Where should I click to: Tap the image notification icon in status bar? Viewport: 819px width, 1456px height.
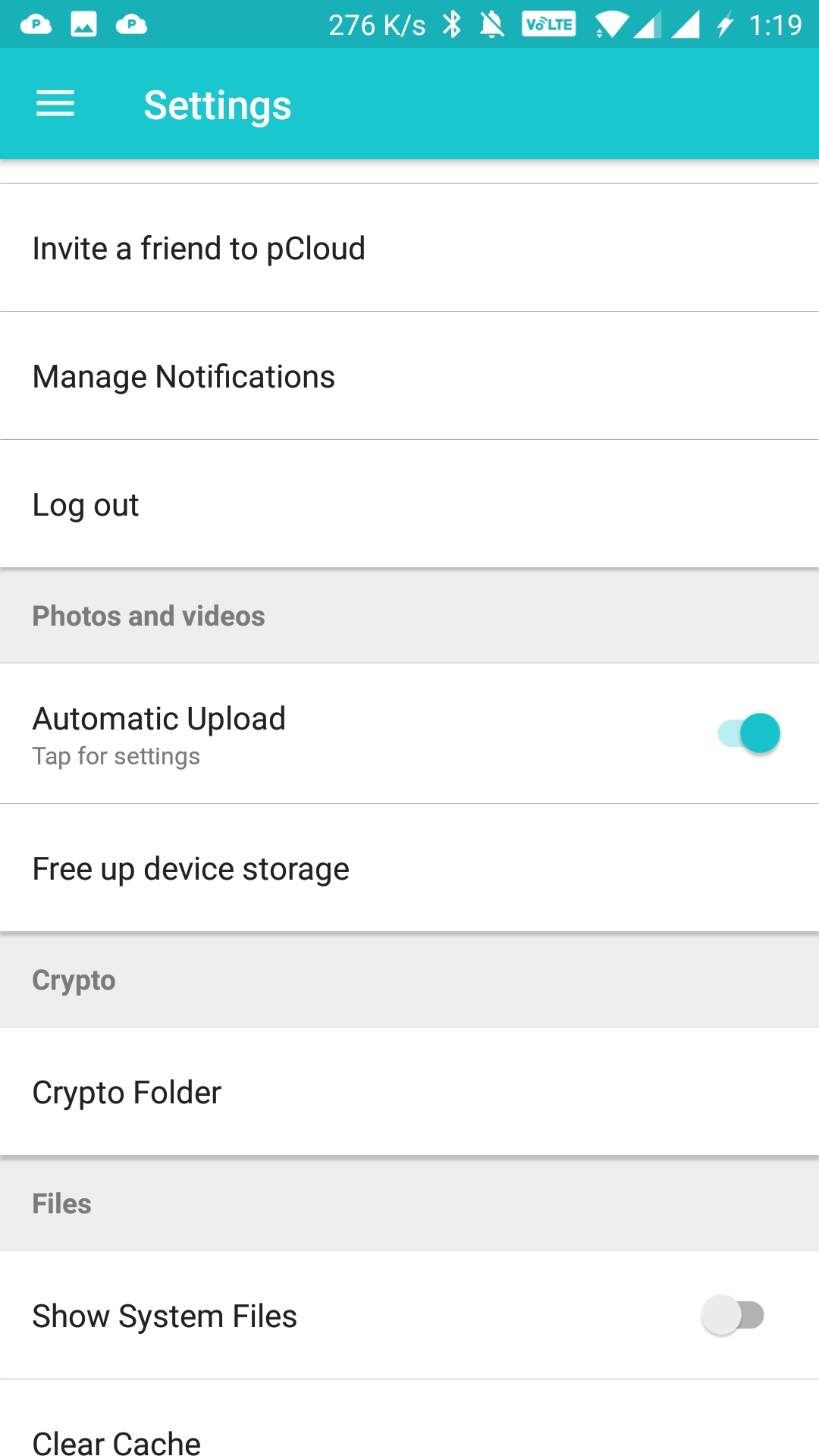click(x=83, y=25)
